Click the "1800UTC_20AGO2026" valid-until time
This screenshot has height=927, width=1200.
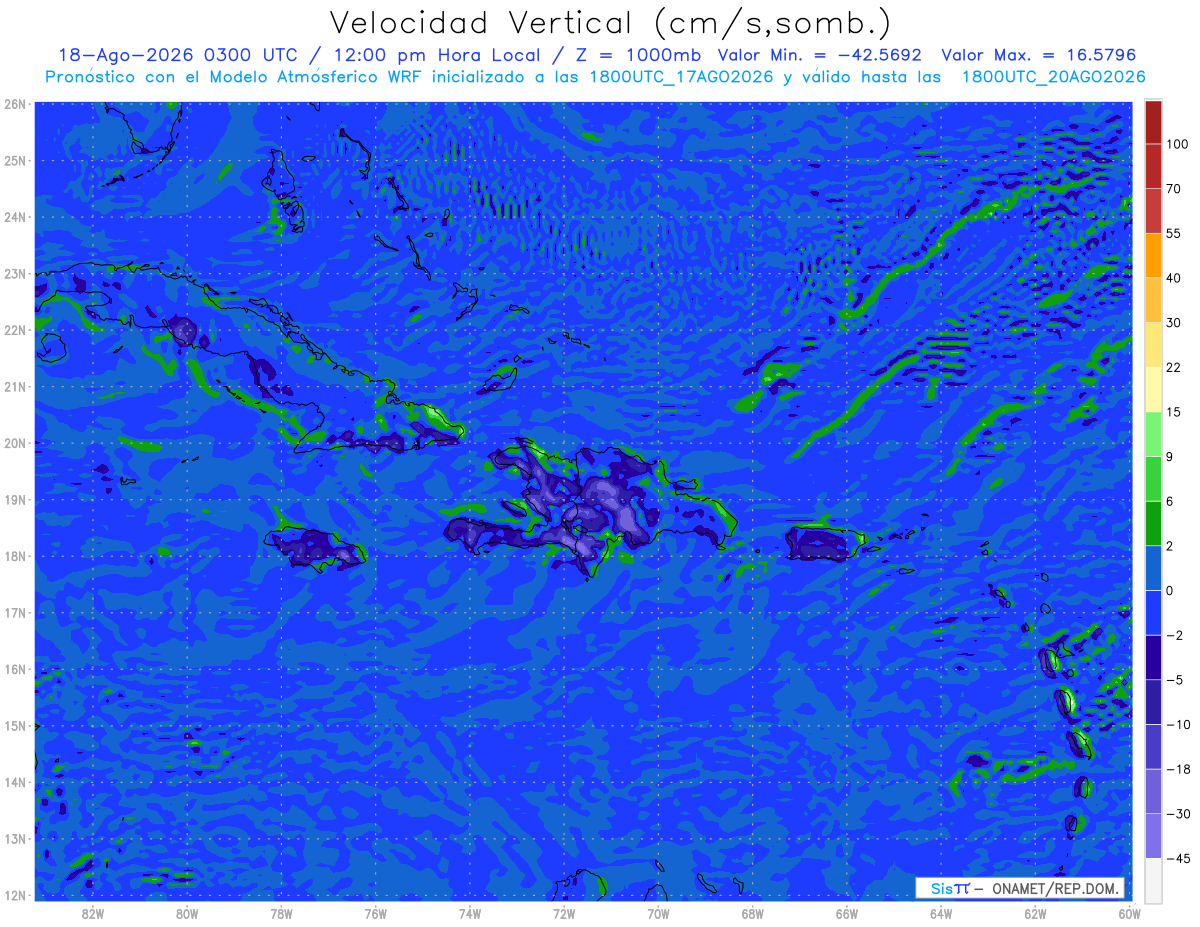pos(1053,77)
